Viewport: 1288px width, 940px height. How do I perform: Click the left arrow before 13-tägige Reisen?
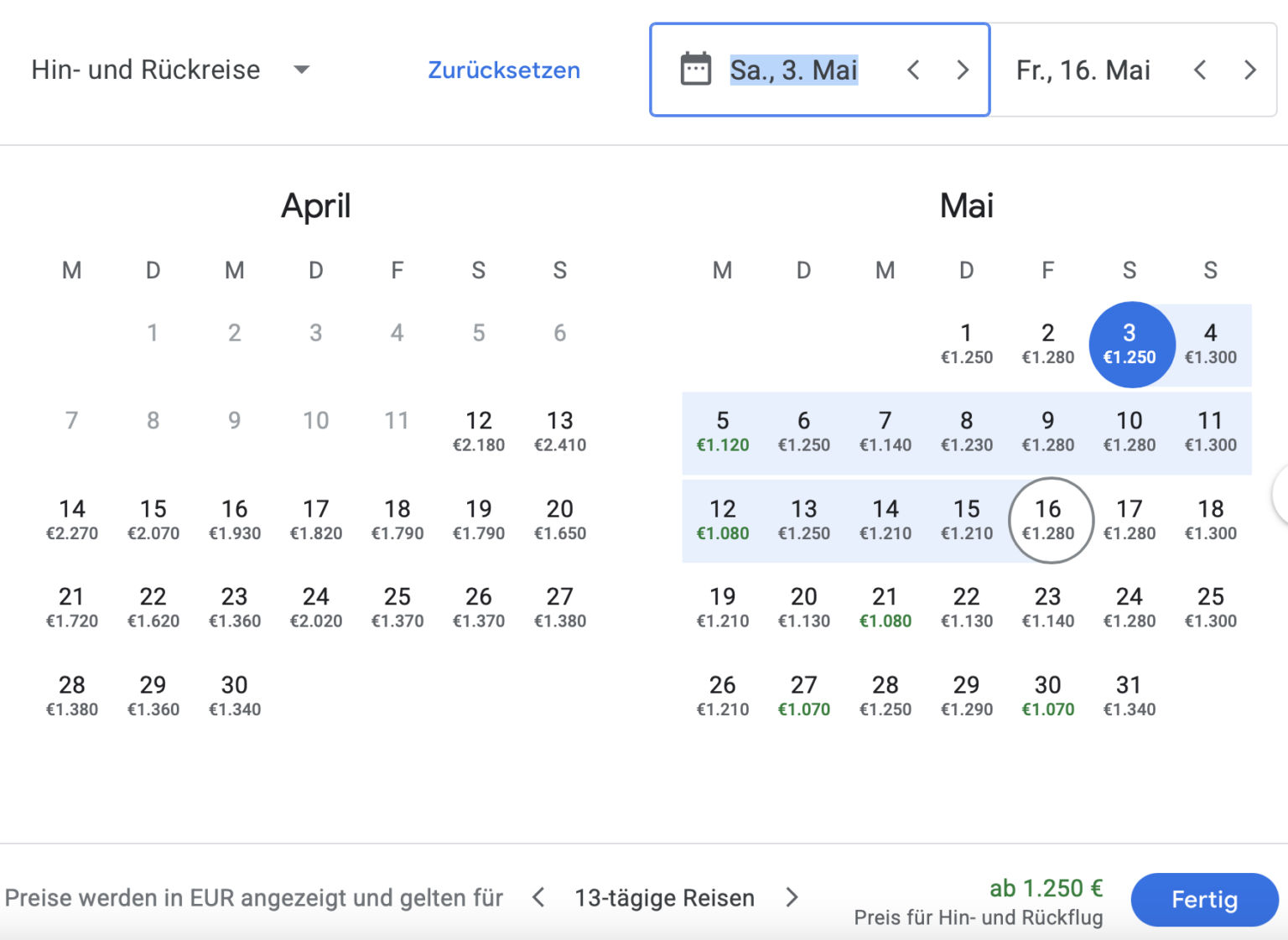[x=538, y=898]
